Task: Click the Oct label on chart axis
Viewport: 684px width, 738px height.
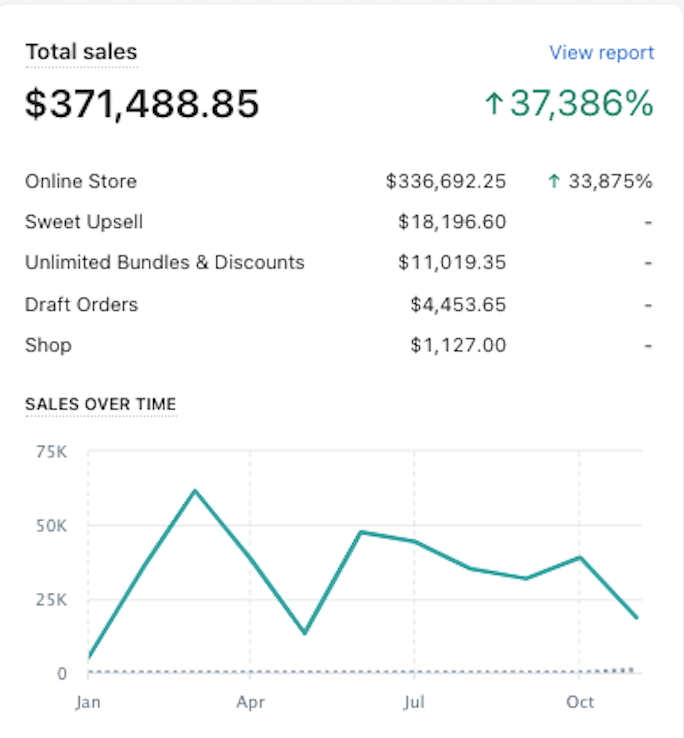Action: (580, 702)
